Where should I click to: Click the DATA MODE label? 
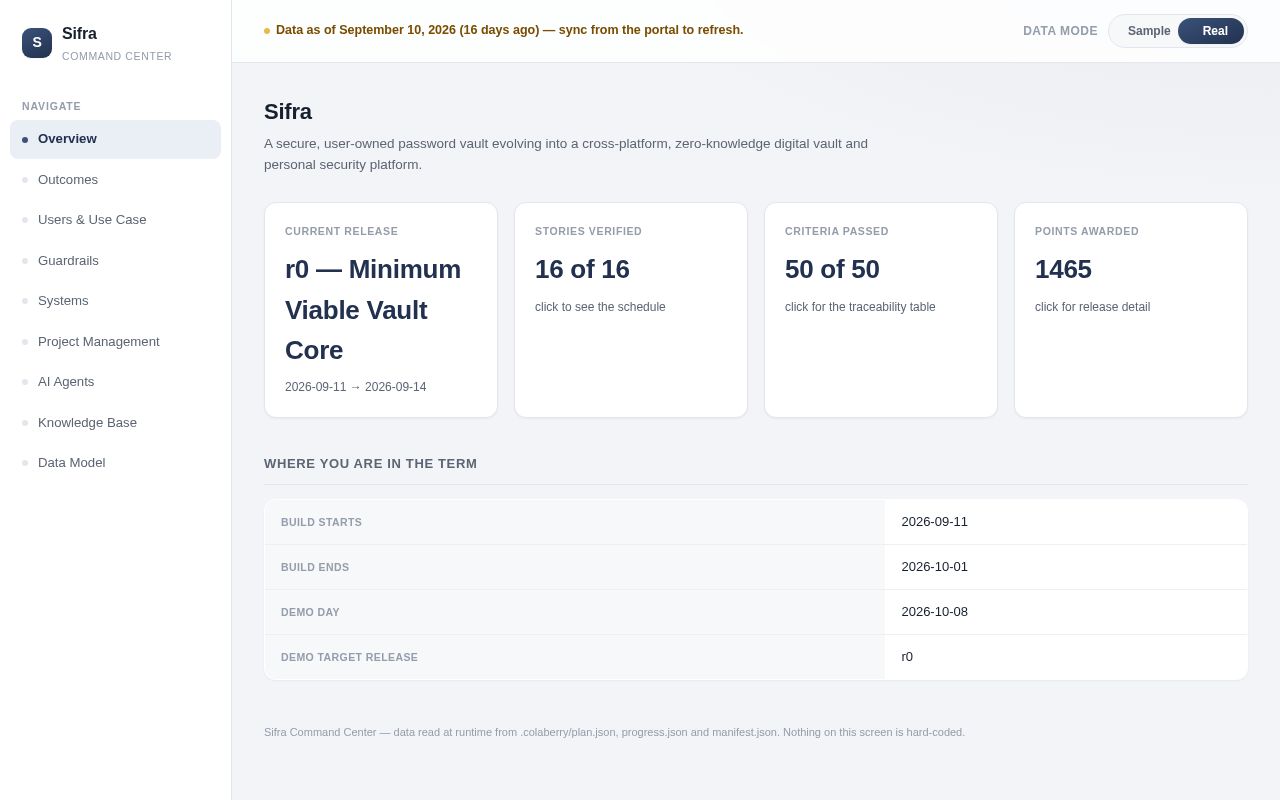1060,31
